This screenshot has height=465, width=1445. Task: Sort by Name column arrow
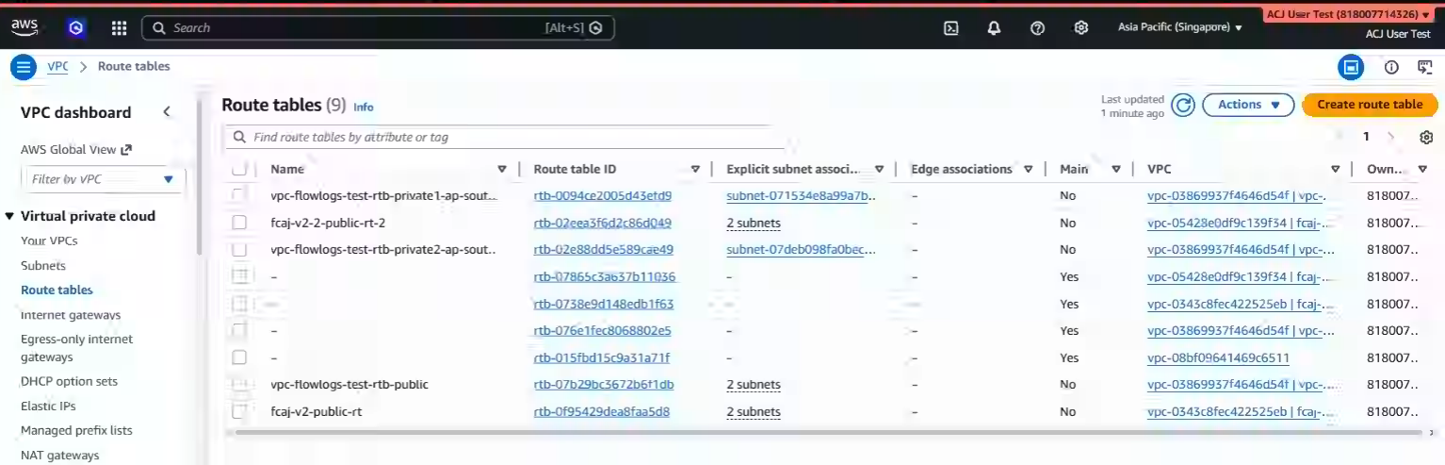502,170
